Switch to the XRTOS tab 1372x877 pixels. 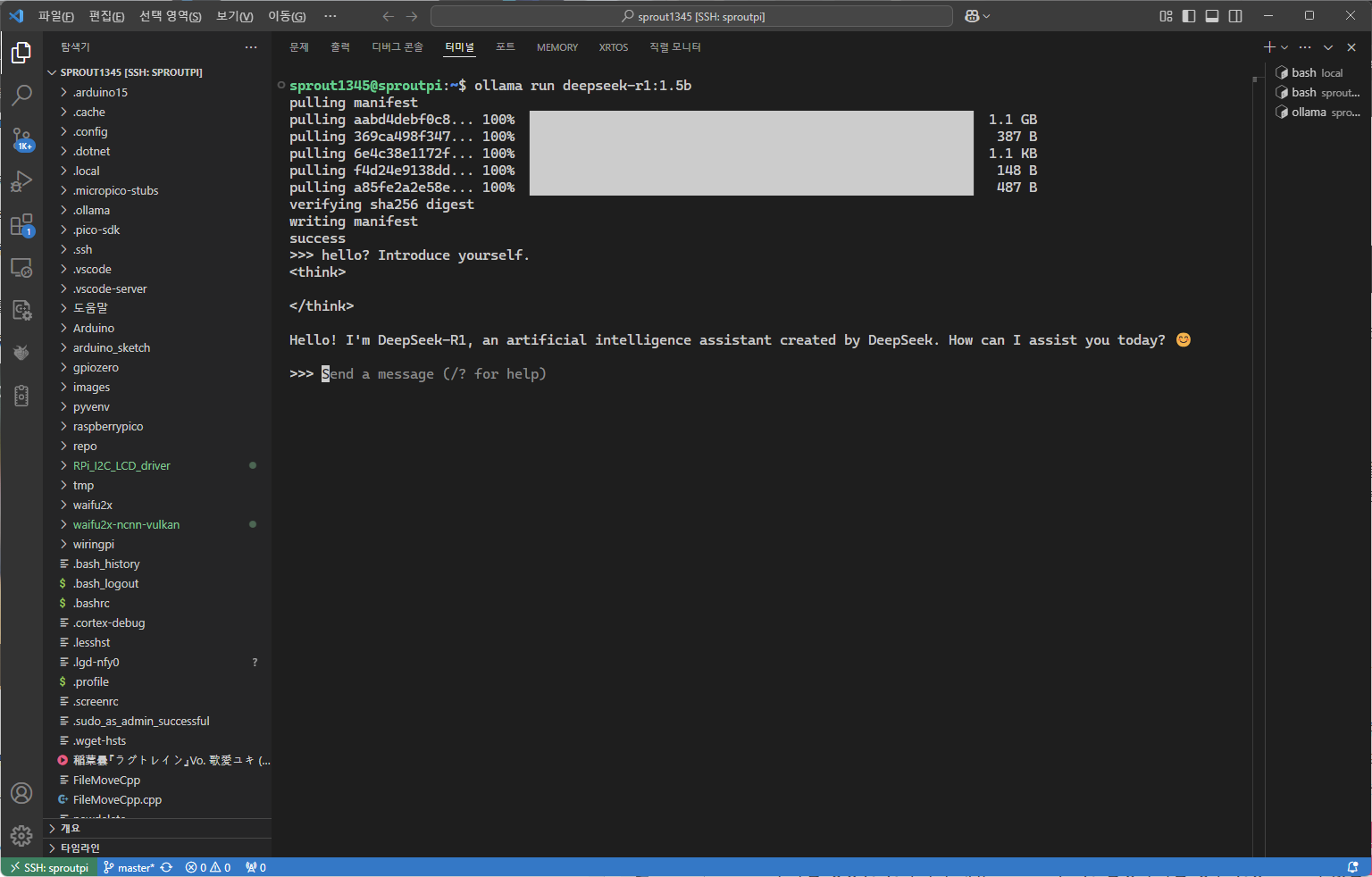pos(614,47)
